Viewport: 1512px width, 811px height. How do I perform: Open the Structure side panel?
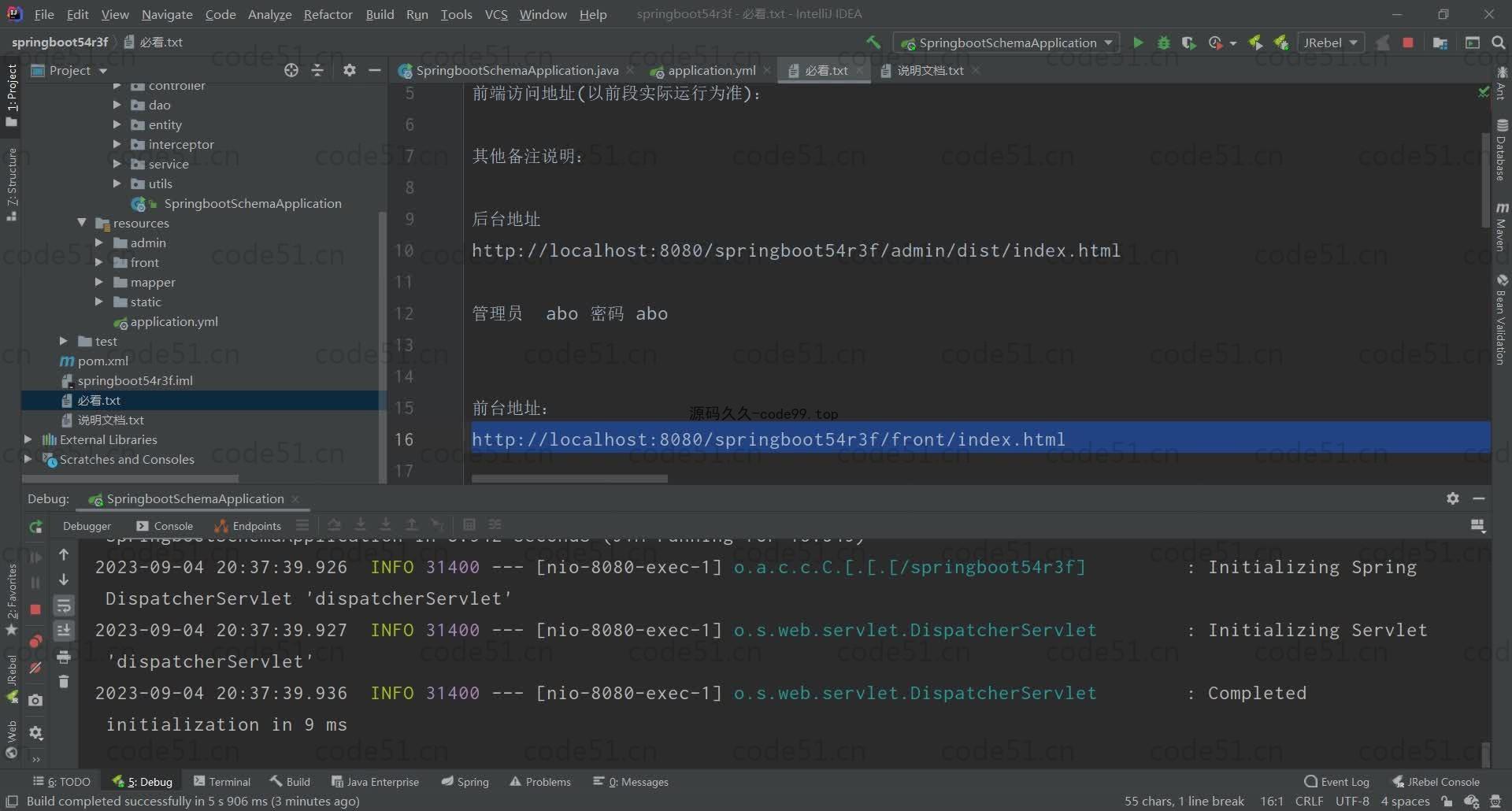click(11, 184)
